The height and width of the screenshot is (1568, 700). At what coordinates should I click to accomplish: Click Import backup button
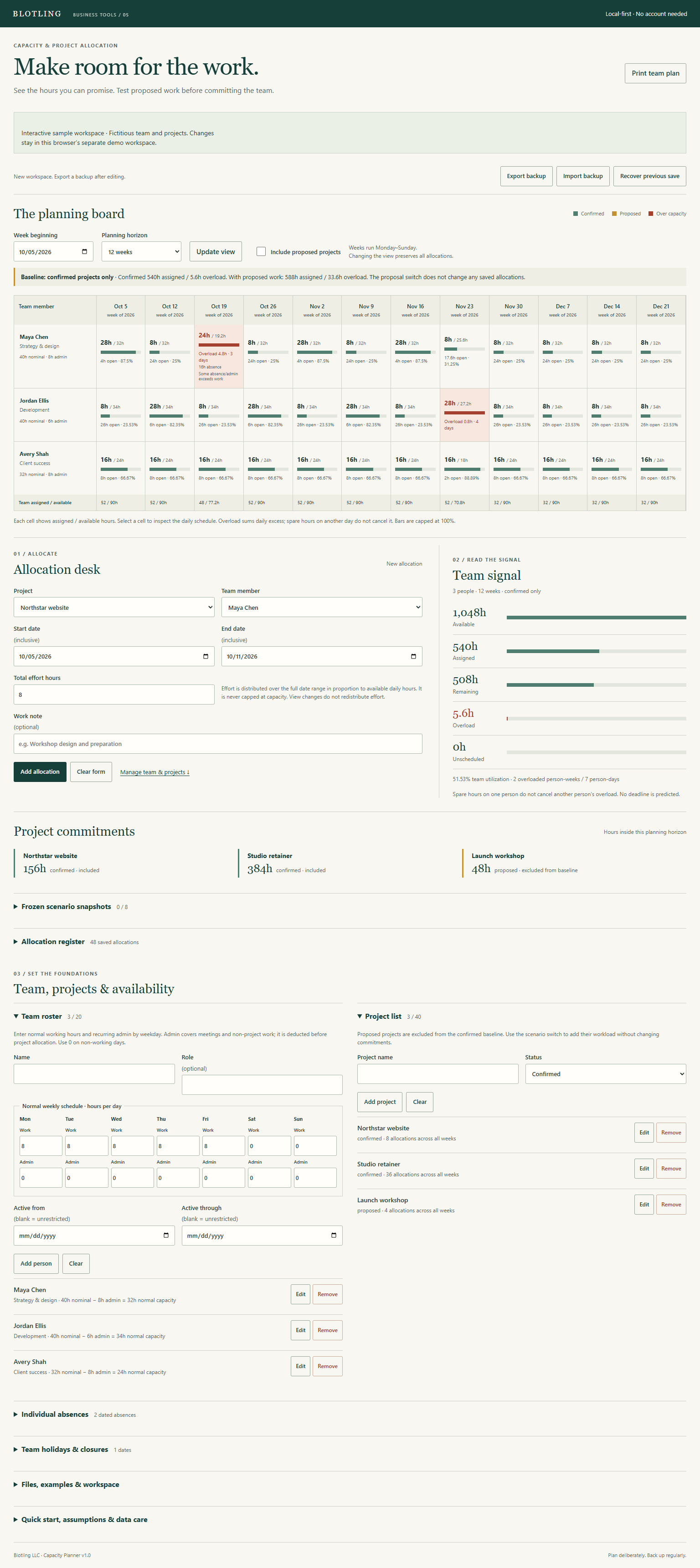(x=582, y=176)
